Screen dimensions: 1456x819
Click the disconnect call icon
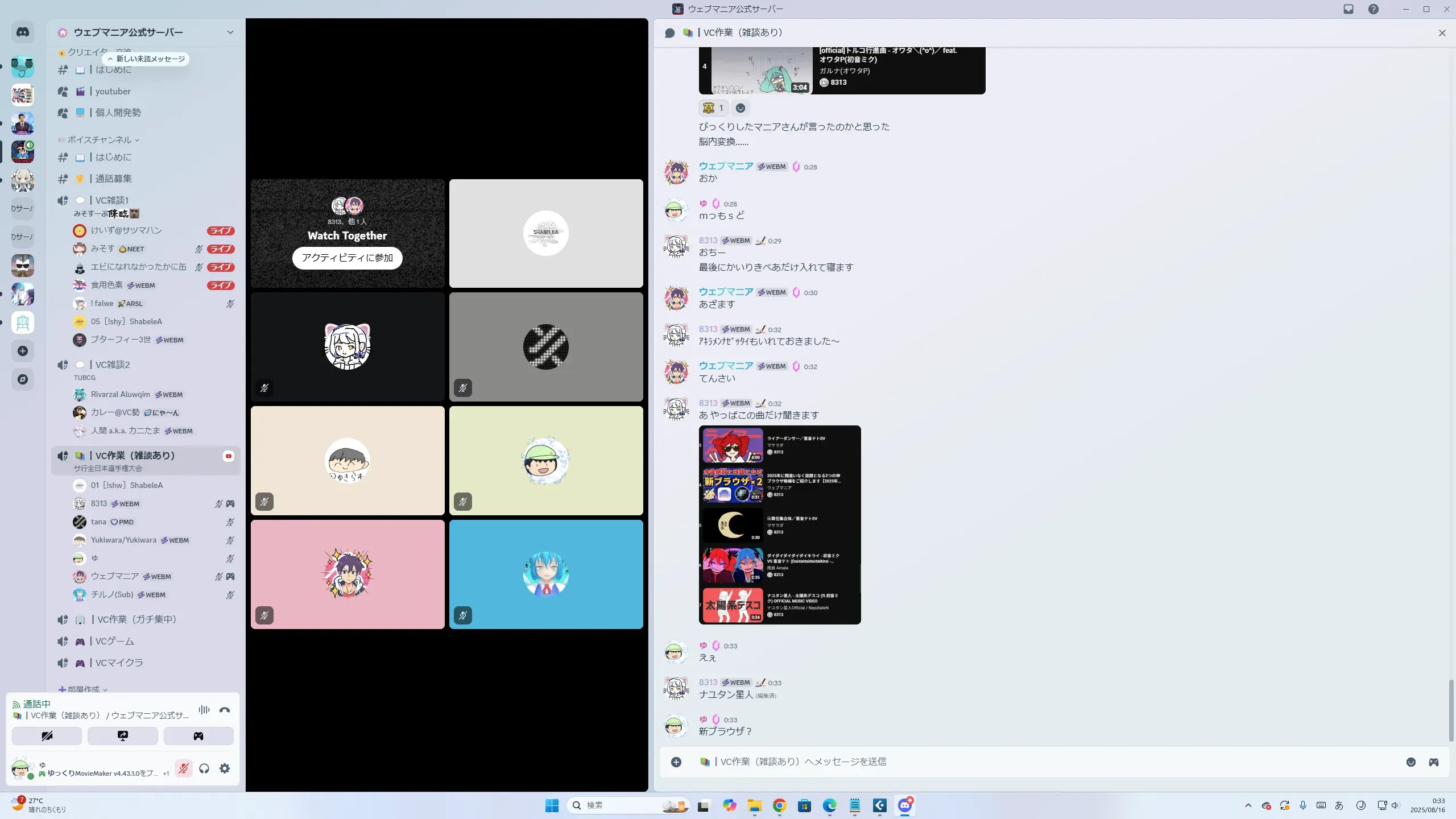(225, 710)
